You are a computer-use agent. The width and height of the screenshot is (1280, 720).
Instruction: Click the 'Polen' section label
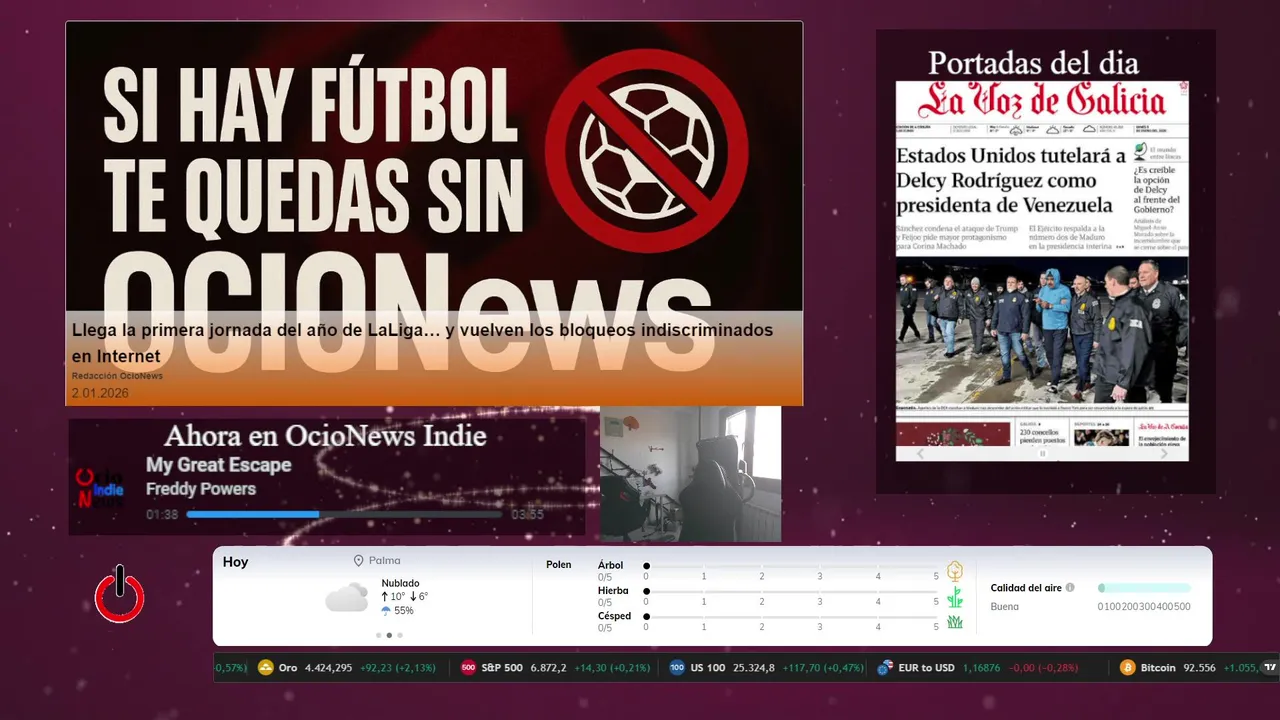click(x=558, y=565)
